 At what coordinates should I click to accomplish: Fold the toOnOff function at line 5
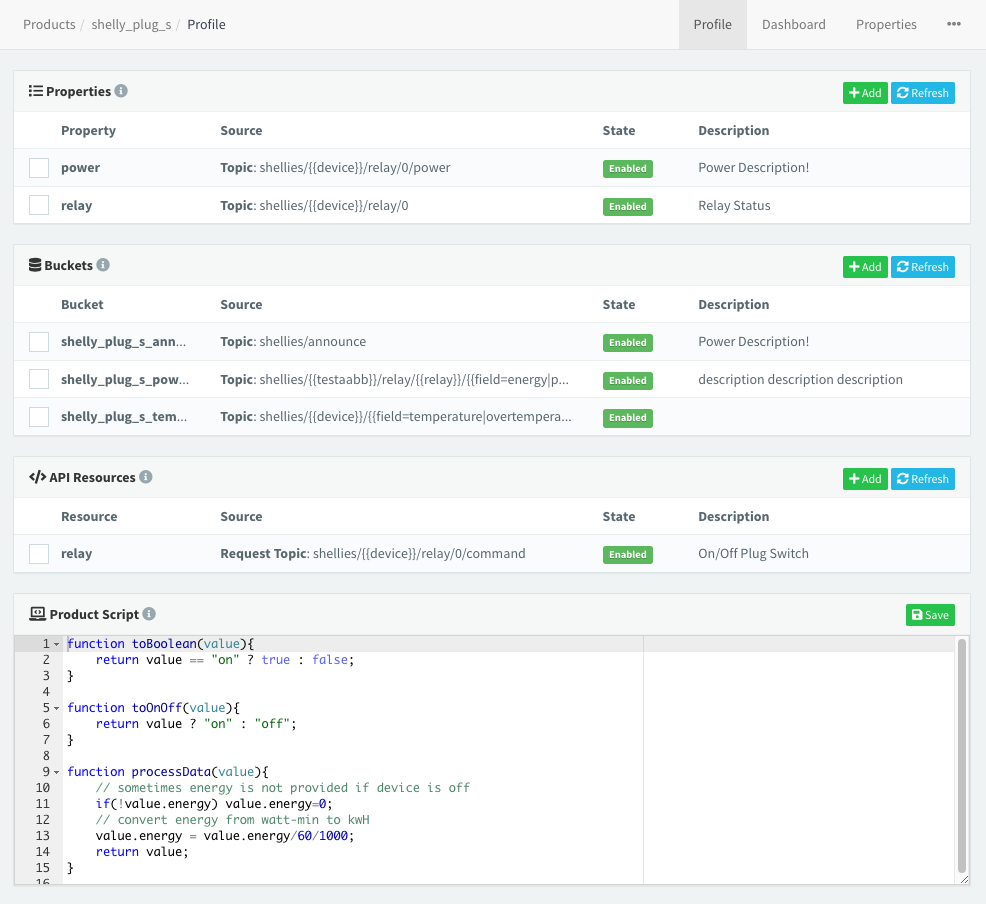57,708
